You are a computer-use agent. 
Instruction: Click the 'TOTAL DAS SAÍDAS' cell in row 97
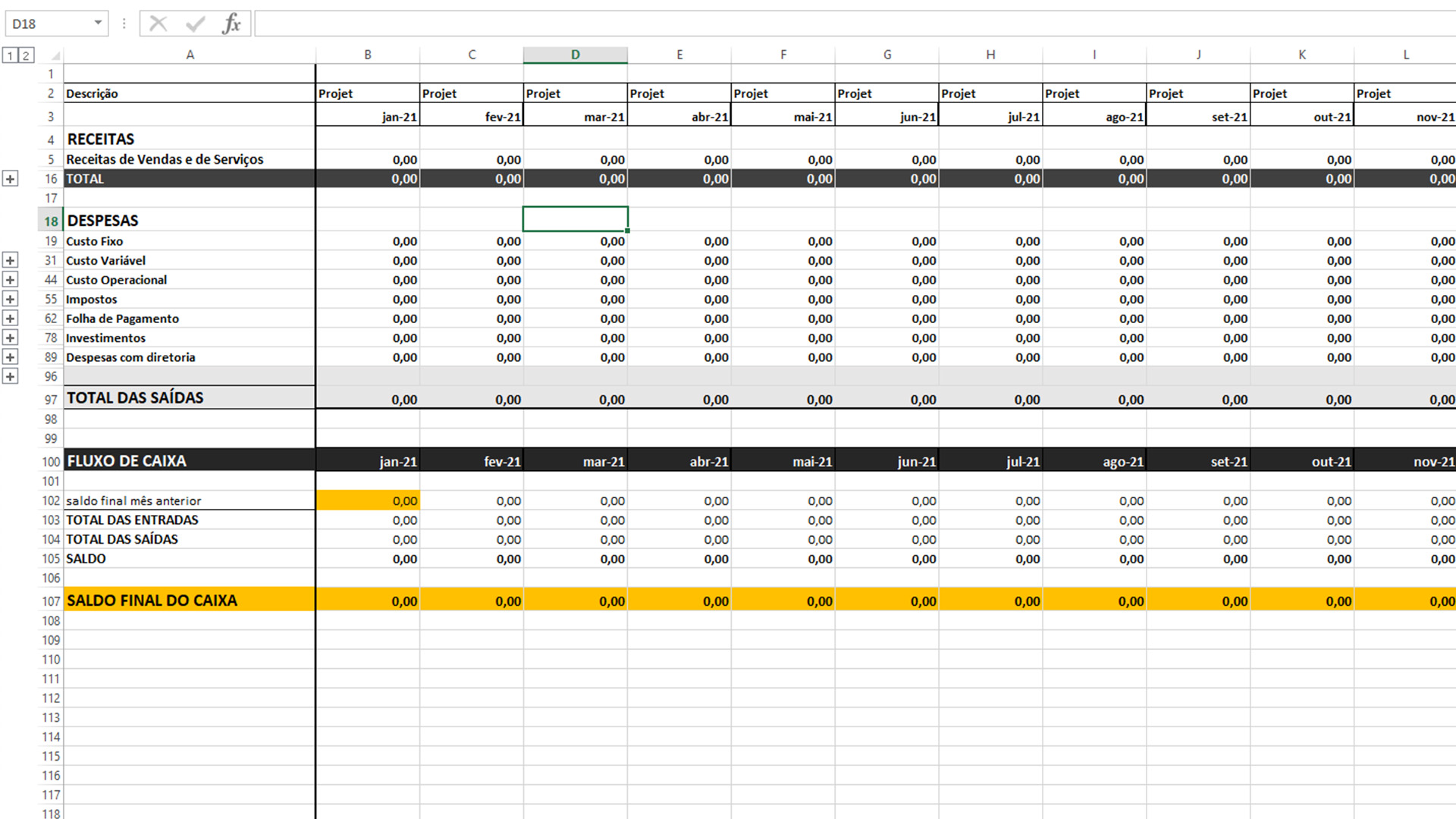tap(190, 397)
